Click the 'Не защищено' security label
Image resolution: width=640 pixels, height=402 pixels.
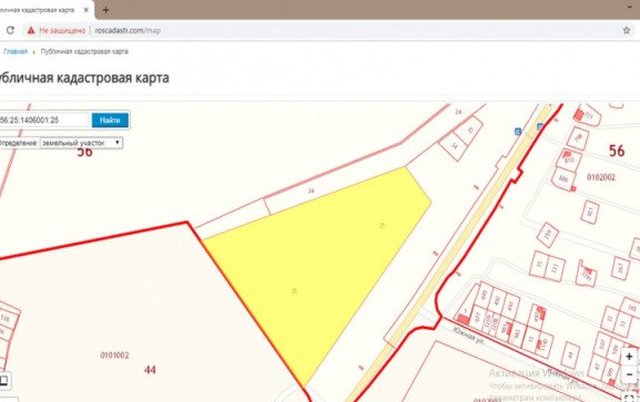click(62, 31)
